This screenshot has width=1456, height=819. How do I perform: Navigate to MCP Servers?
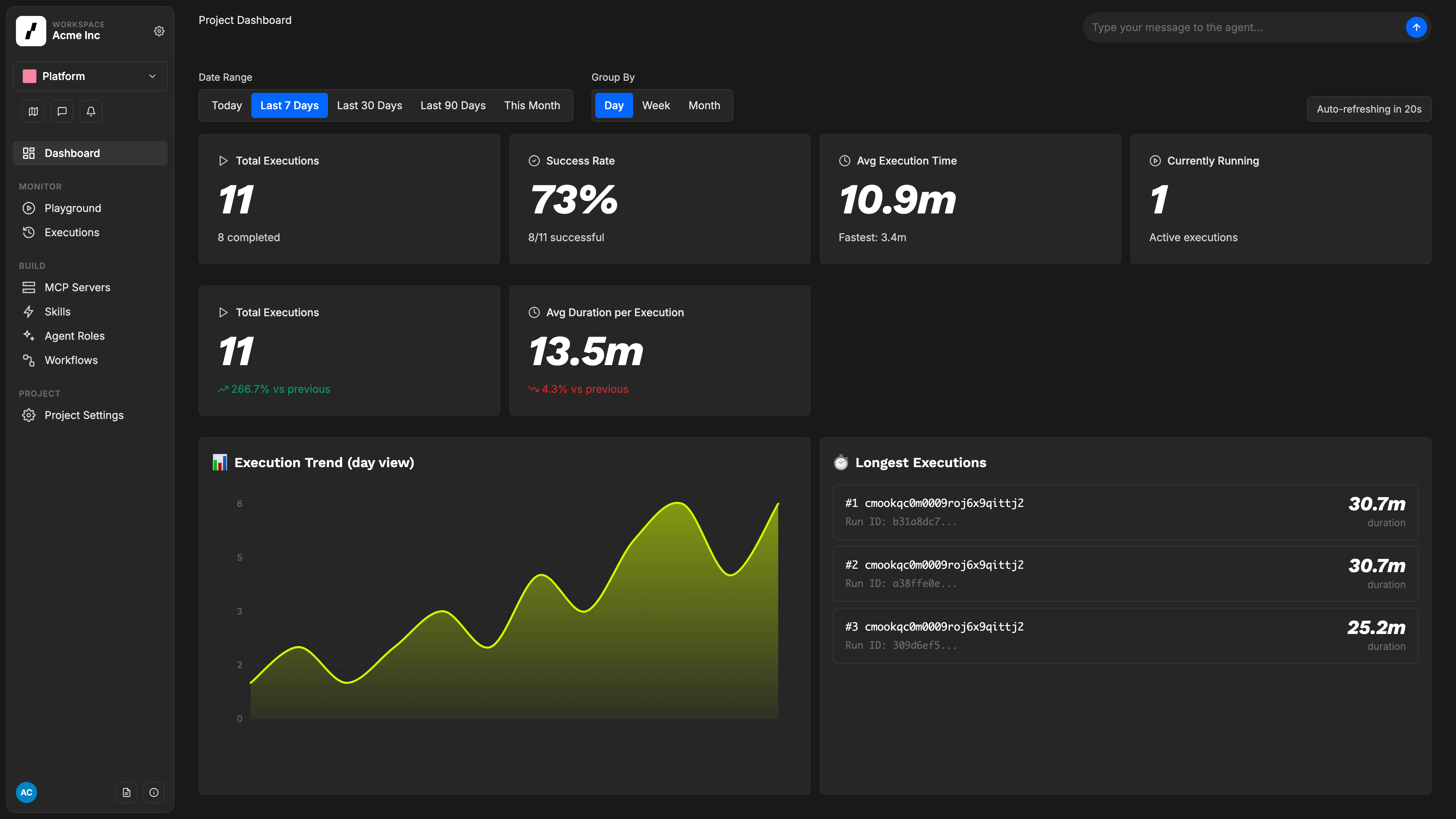click(91, 287)
